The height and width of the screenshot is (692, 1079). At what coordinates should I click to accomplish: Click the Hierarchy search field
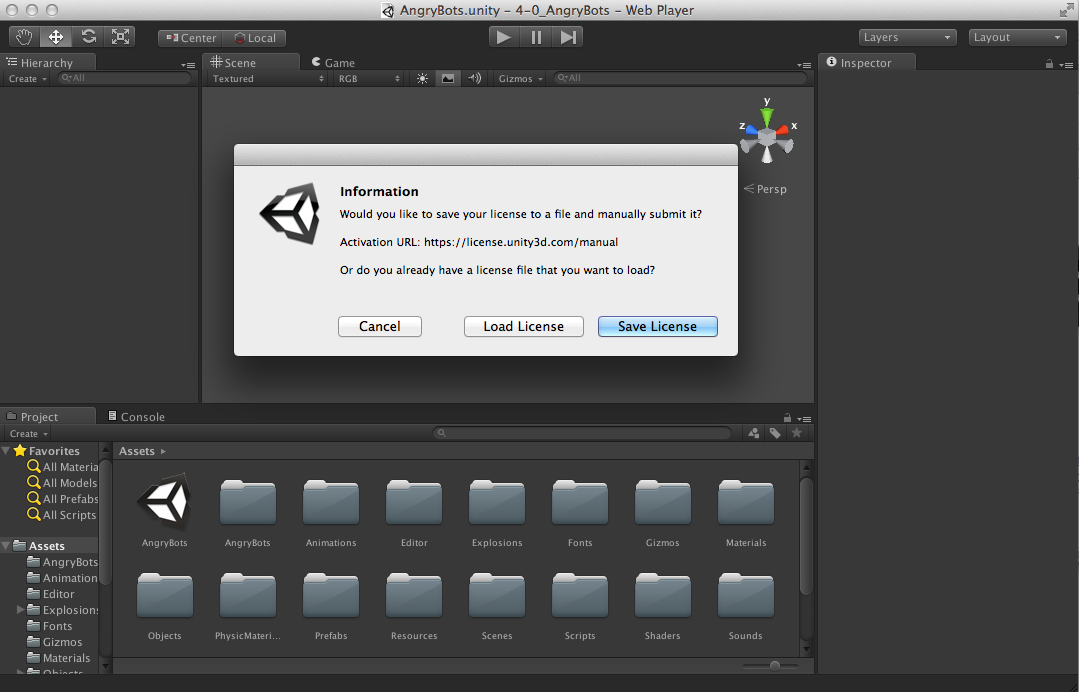124,78
